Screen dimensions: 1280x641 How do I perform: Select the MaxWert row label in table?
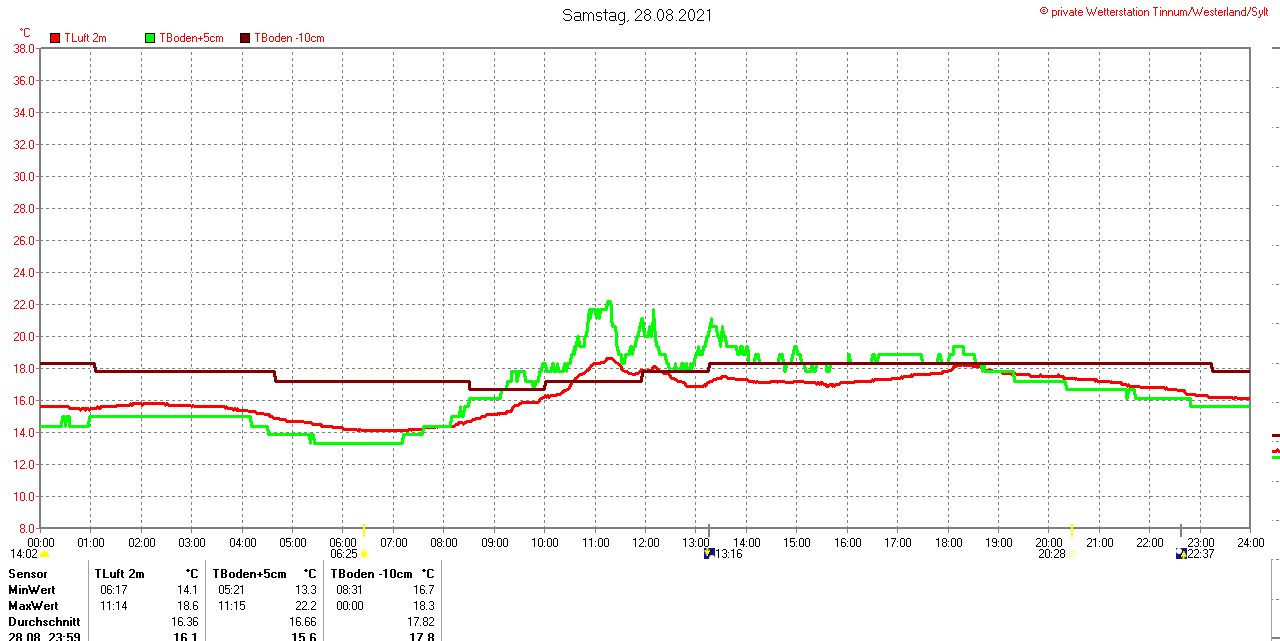point(33,606)
